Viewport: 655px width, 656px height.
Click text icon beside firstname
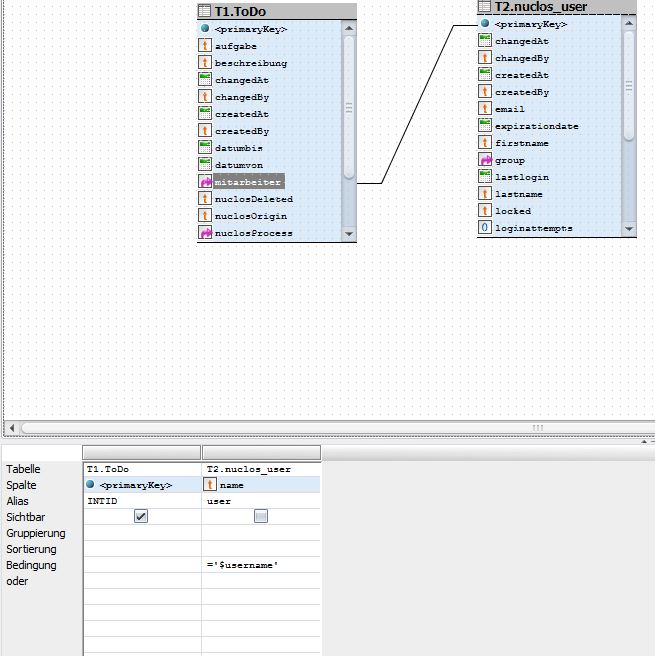485,142
